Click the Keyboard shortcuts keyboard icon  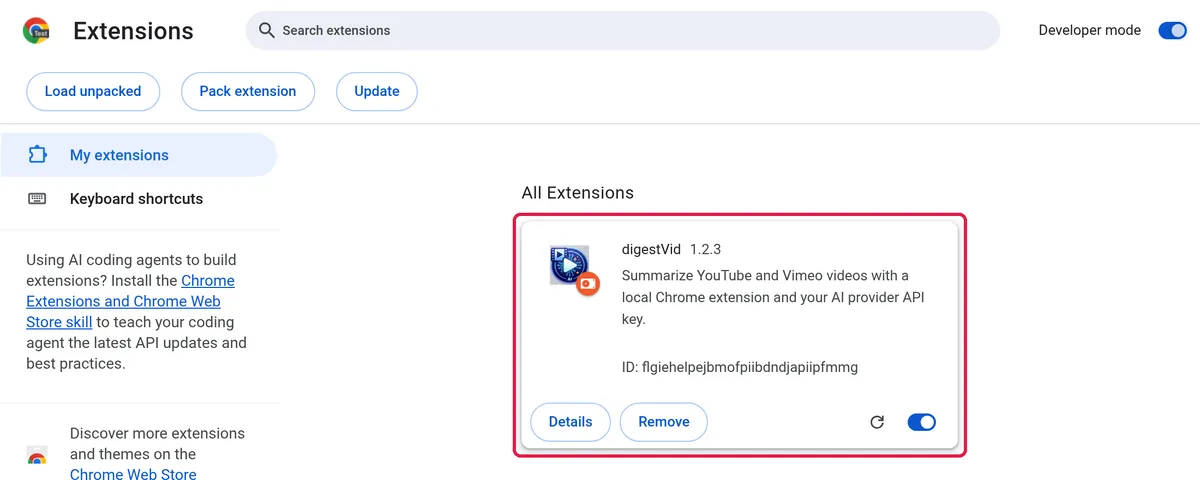(38, 199)
